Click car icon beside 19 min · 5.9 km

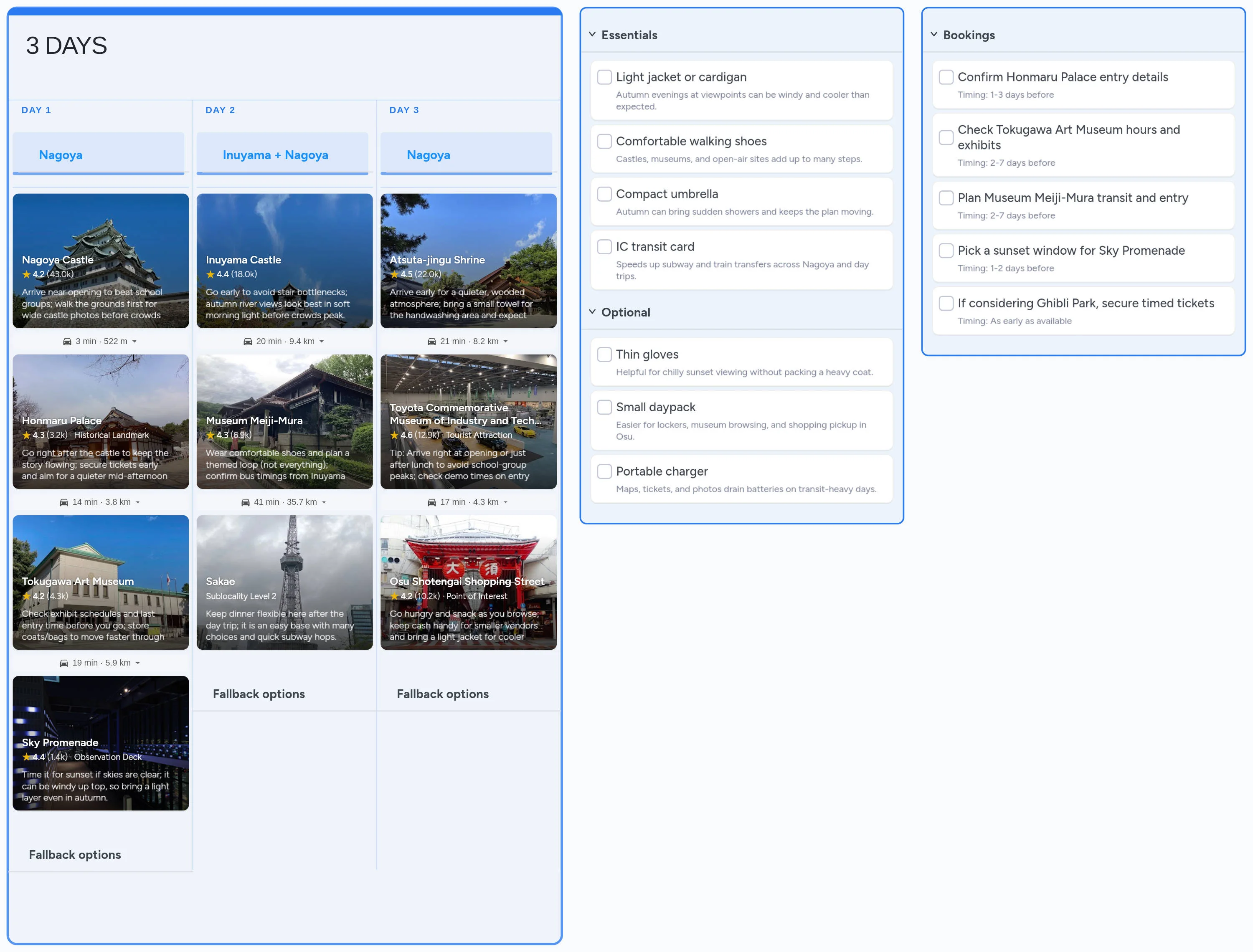pos(64,663)
